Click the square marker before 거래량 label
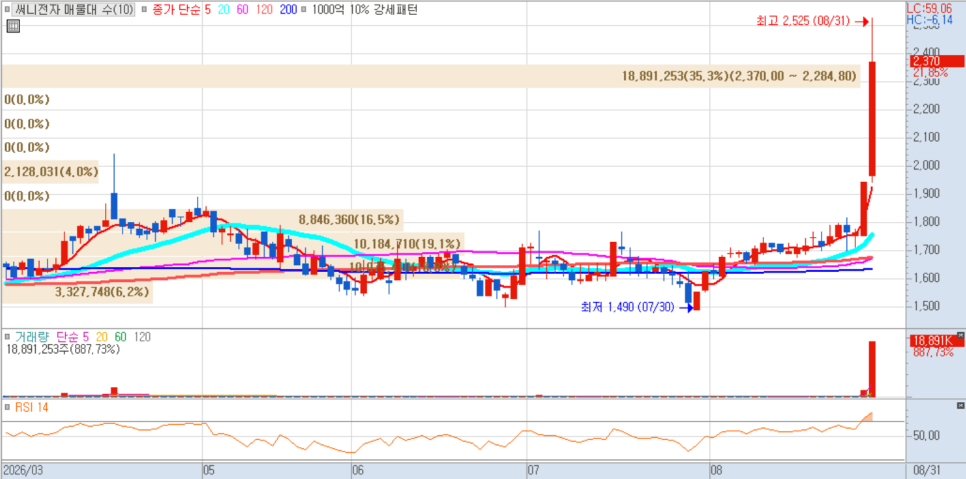Image resolution: width=966 pixels, height=479 pixels. point(7,337)
